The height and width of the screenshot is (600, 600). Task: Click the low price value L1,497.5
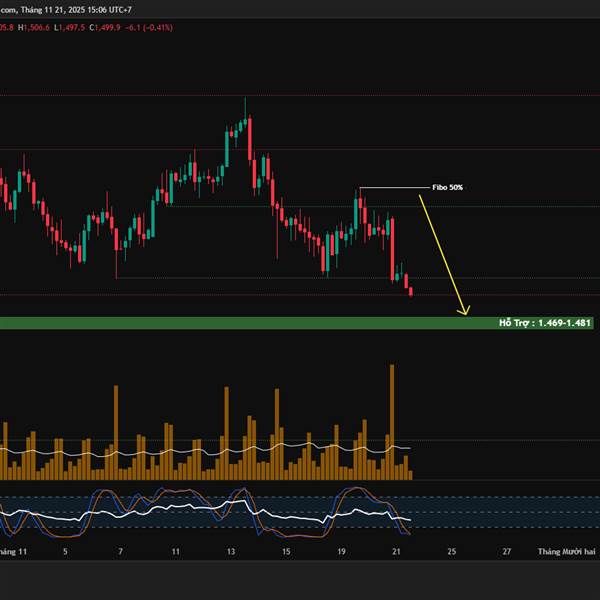(x=69, y=28)
